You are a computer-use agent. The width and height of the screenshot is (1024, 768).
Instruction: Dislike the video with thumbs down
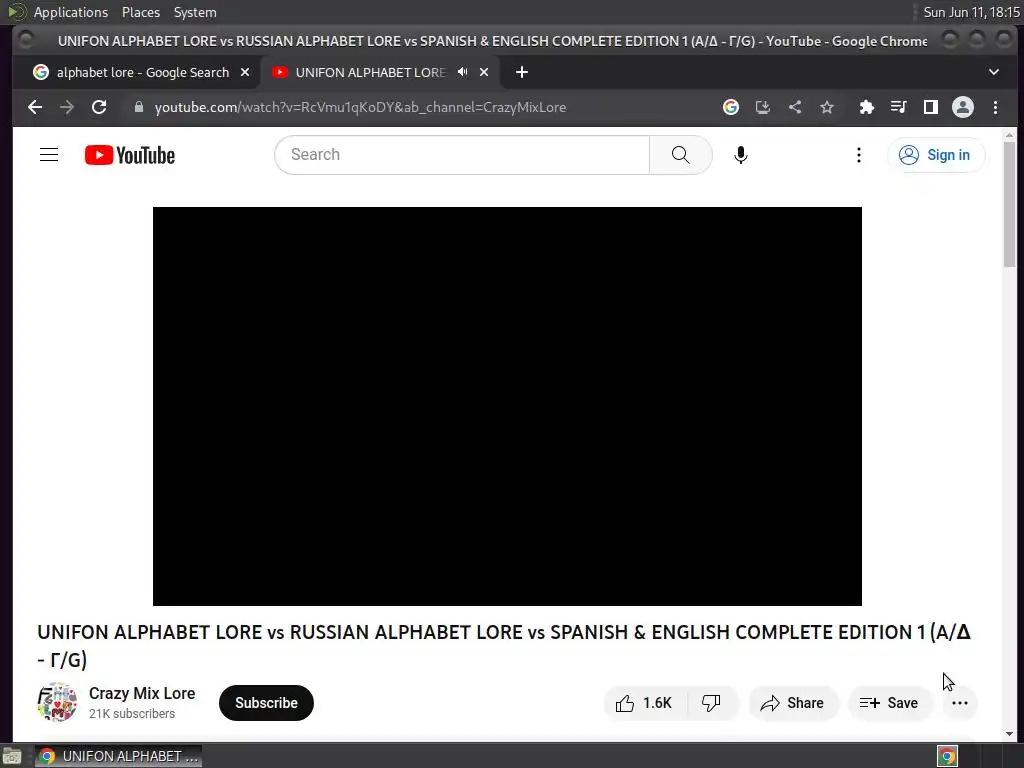[711, 703]
